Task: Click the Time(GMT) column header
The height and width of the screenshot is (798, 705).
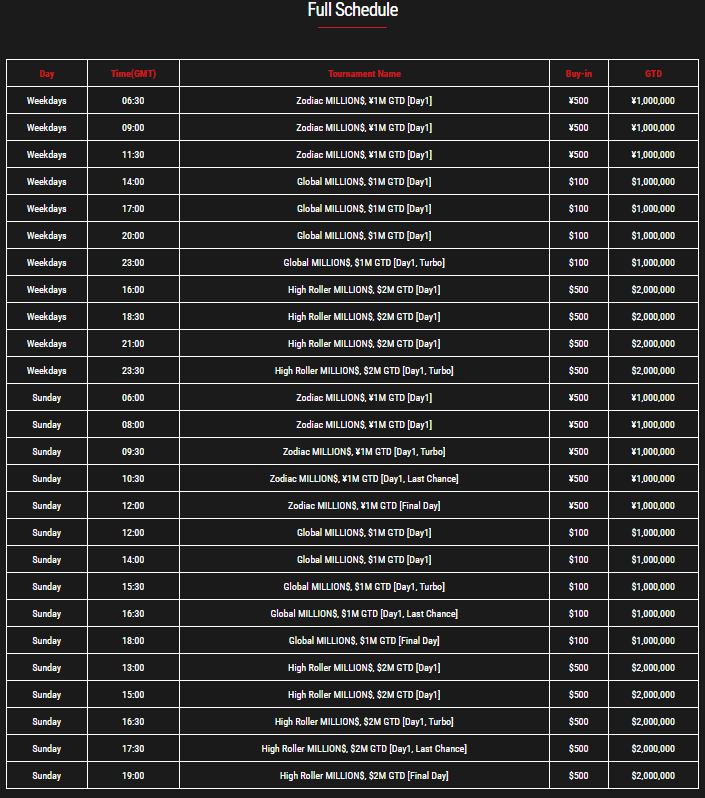Action: 133,74
